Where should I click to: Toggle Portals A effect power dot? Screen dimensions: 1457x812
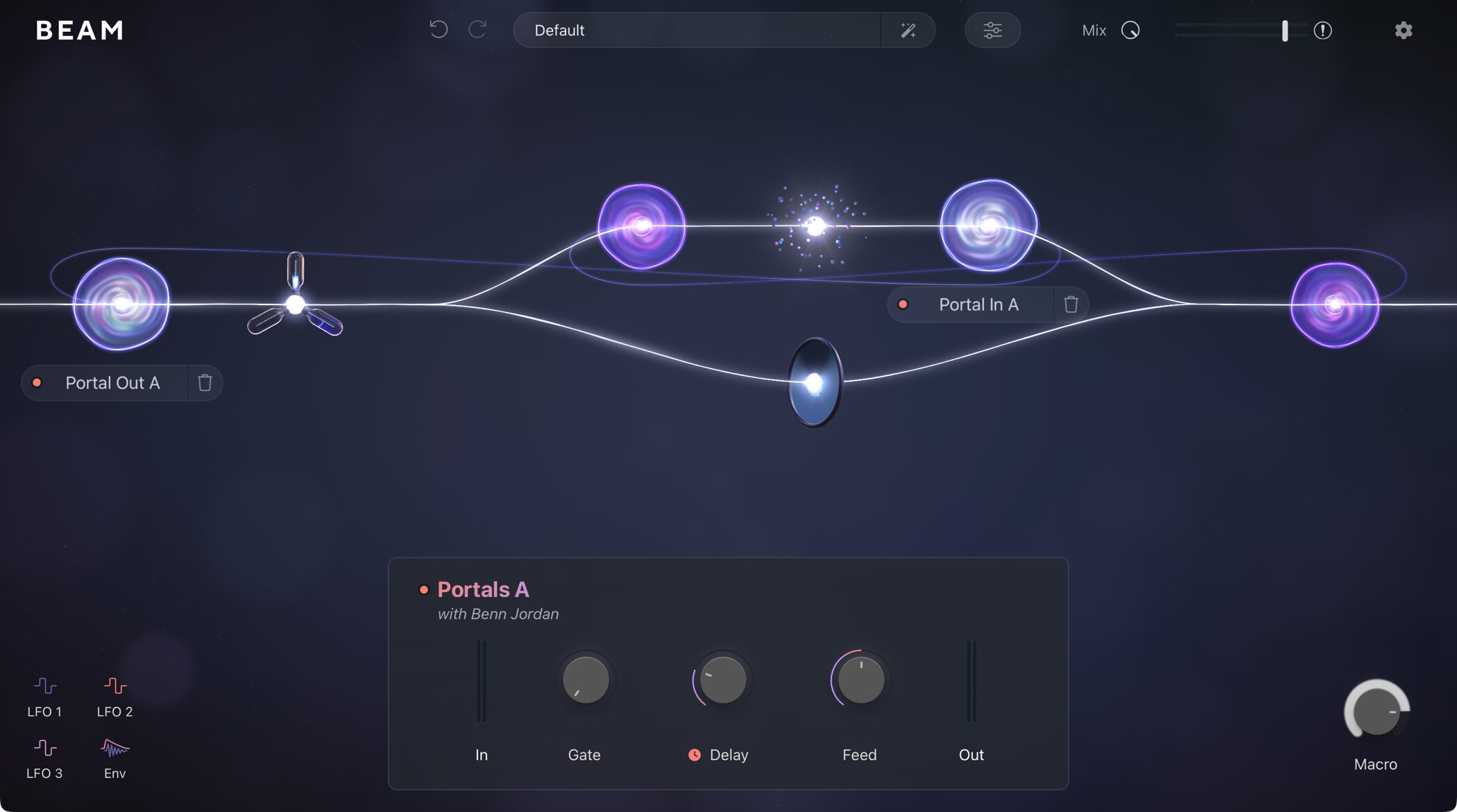click(424, 590)
